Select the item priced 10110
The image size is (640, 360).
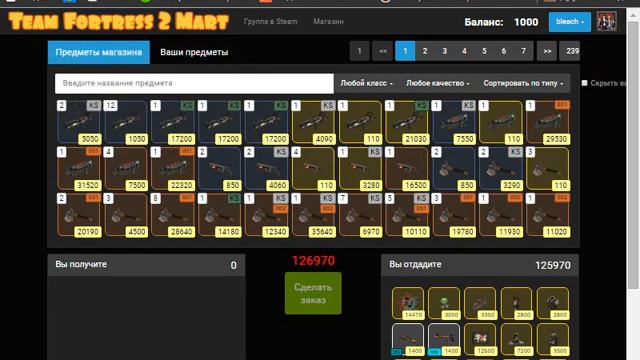tap(407, 216)
